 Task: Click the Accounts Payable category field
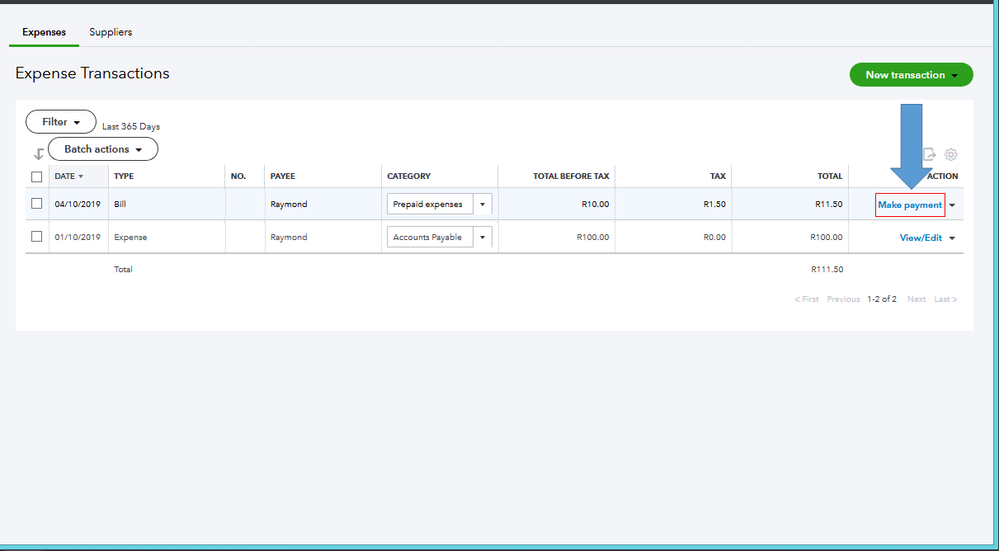[x=430, y=237]
